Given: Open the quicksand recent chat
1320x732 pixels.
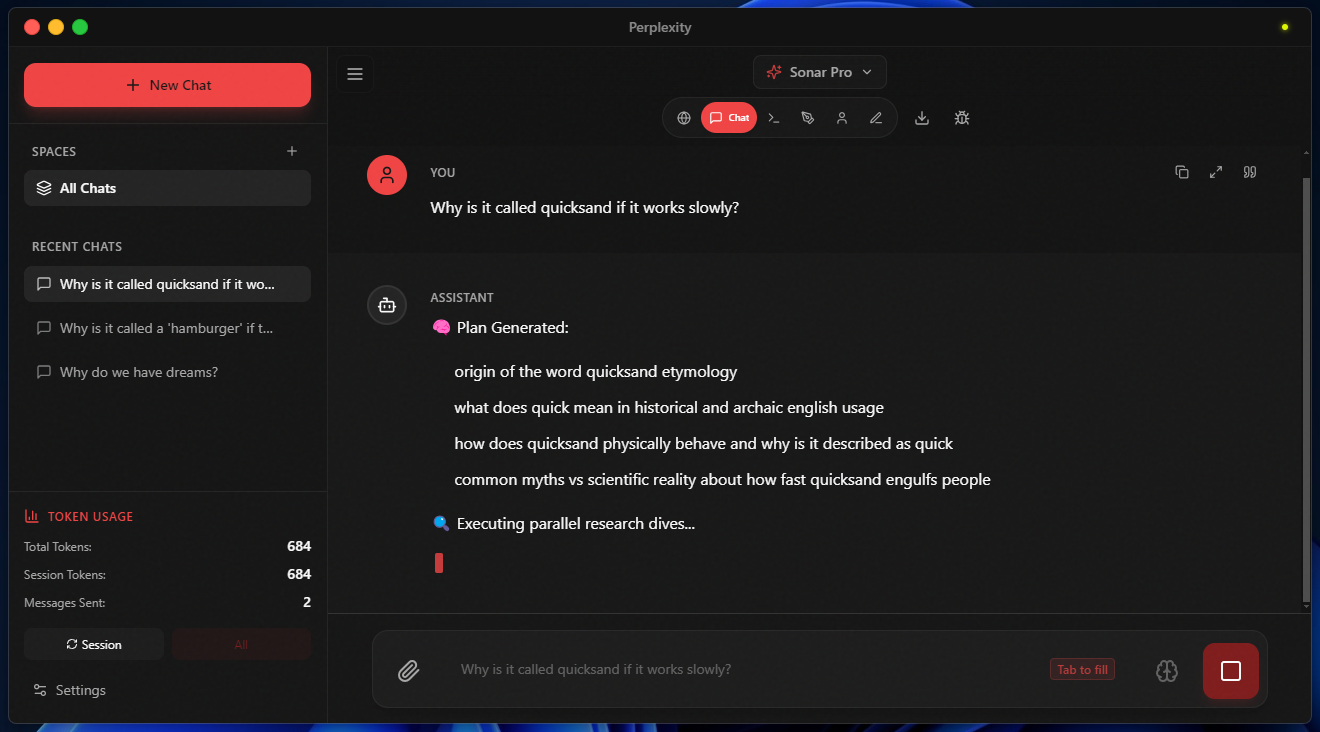Looking at the screenshot, I should [x=167, y=284].
